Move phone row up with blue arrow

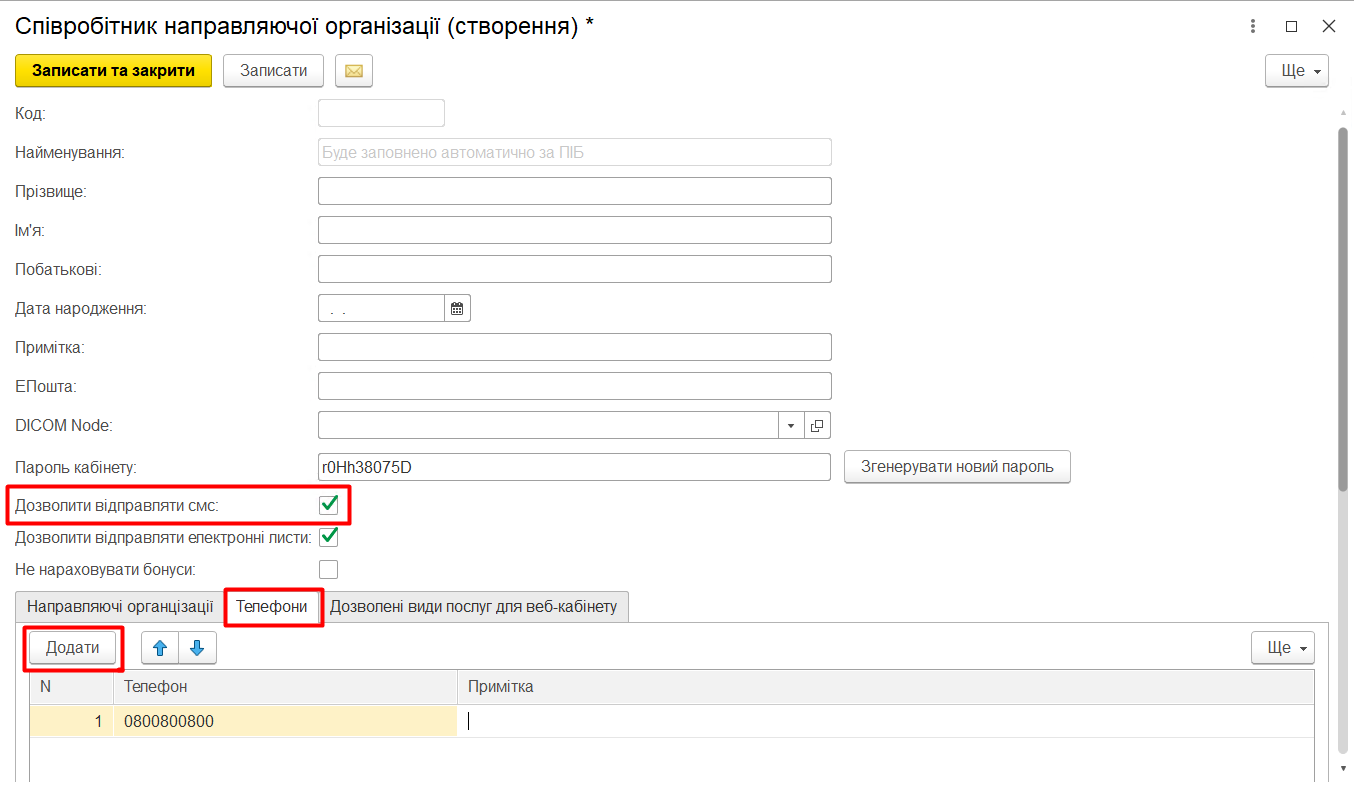[159, 648]
